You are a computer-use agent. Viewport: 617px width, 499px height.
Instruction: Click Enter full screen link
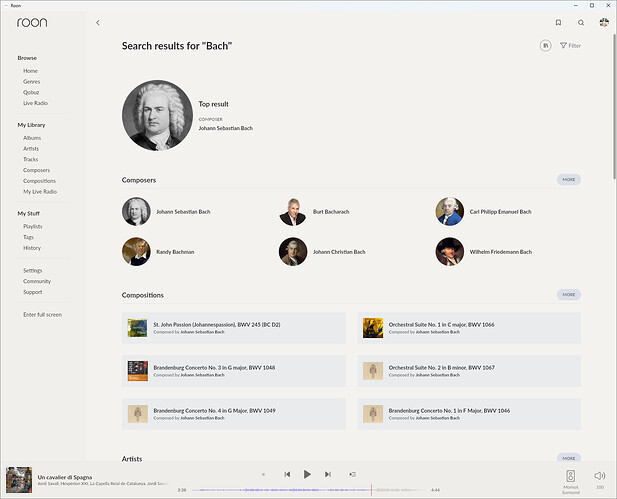pos(42,314)
